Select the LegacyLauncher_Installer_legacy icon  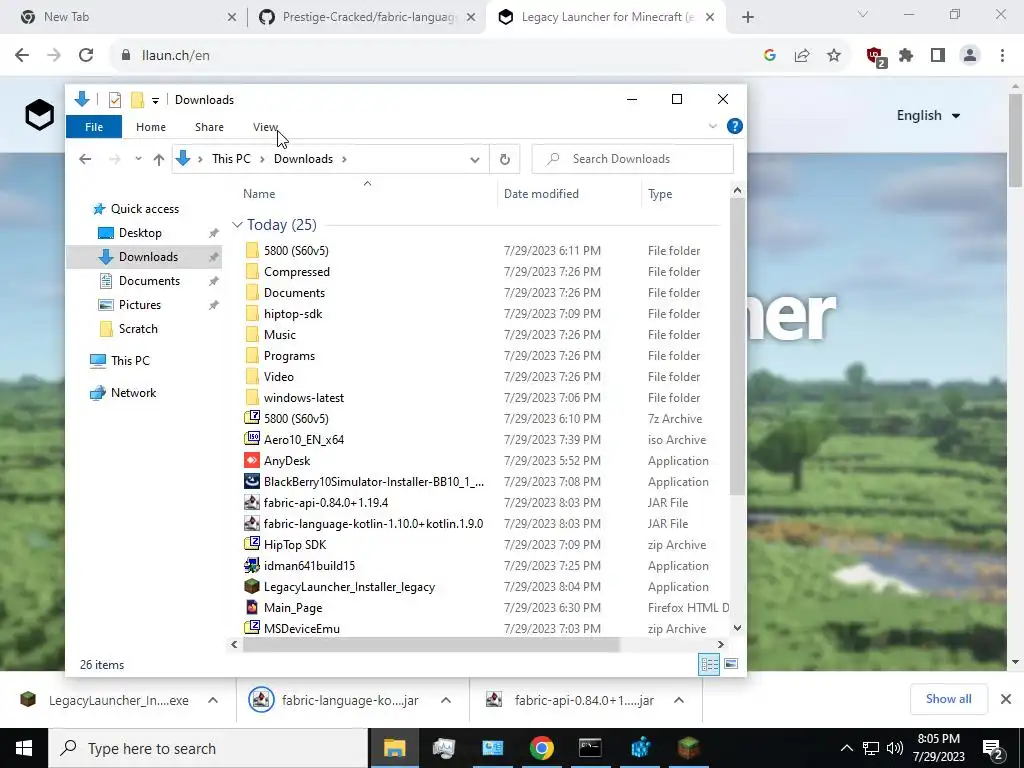251,586
